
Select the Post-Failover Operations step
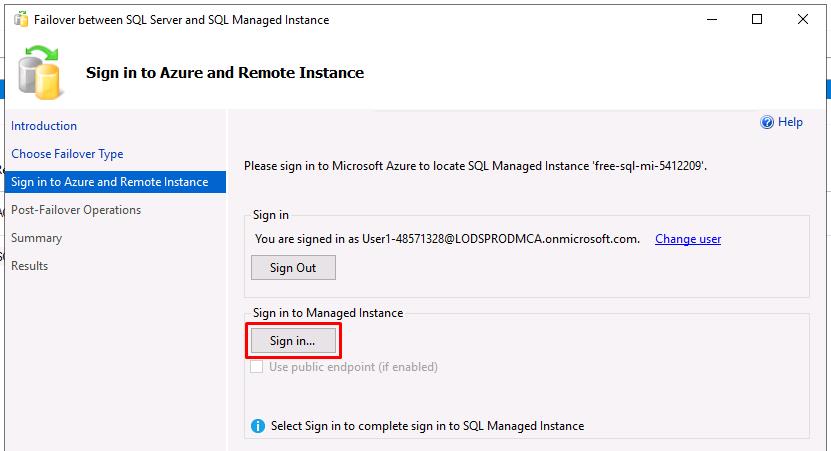click(x=76, y=210)
